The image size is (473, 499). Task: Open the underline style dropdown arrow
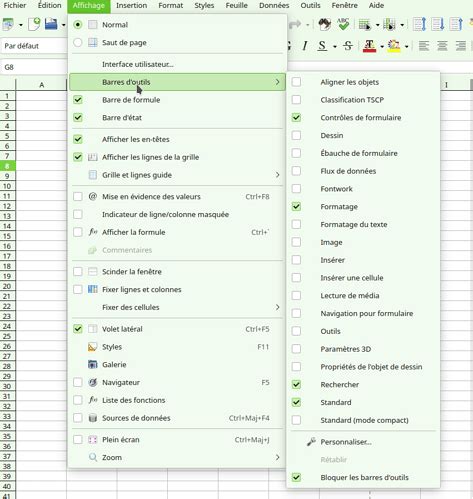pyautogui.click(x=335, y=46)
